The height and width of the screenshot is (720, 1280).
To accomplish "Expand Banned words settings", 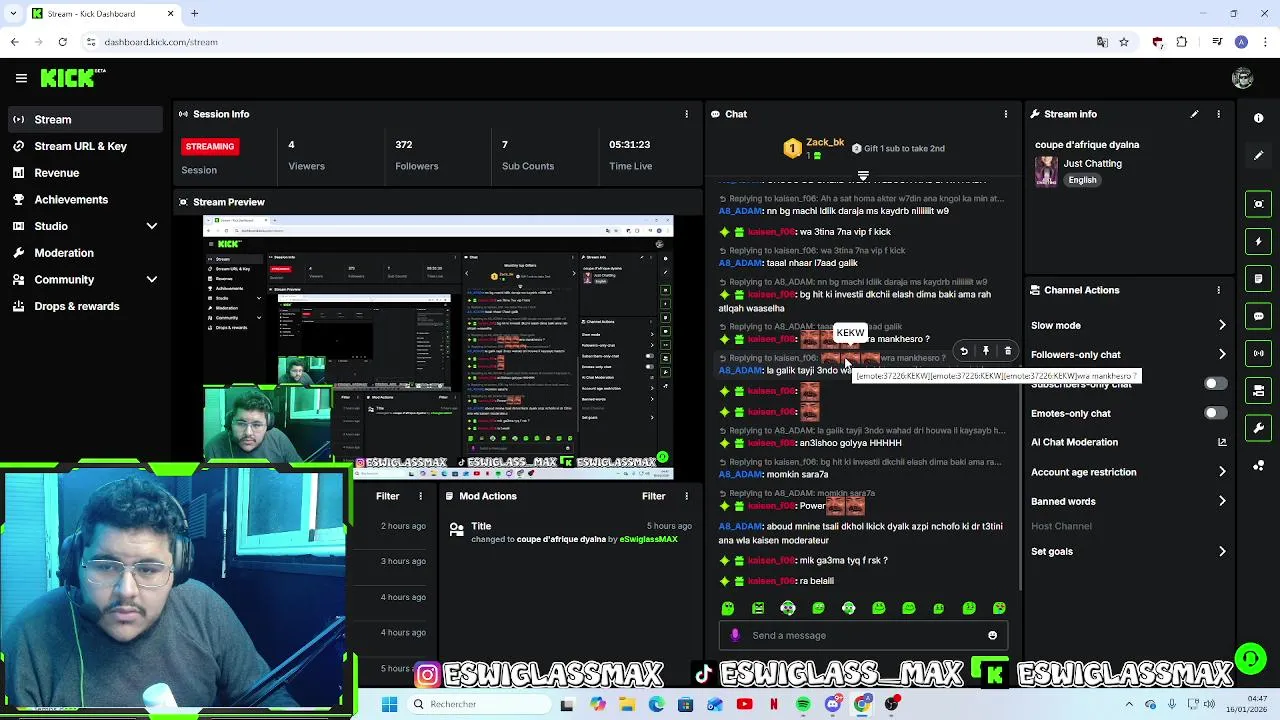I will point(1222,501).
